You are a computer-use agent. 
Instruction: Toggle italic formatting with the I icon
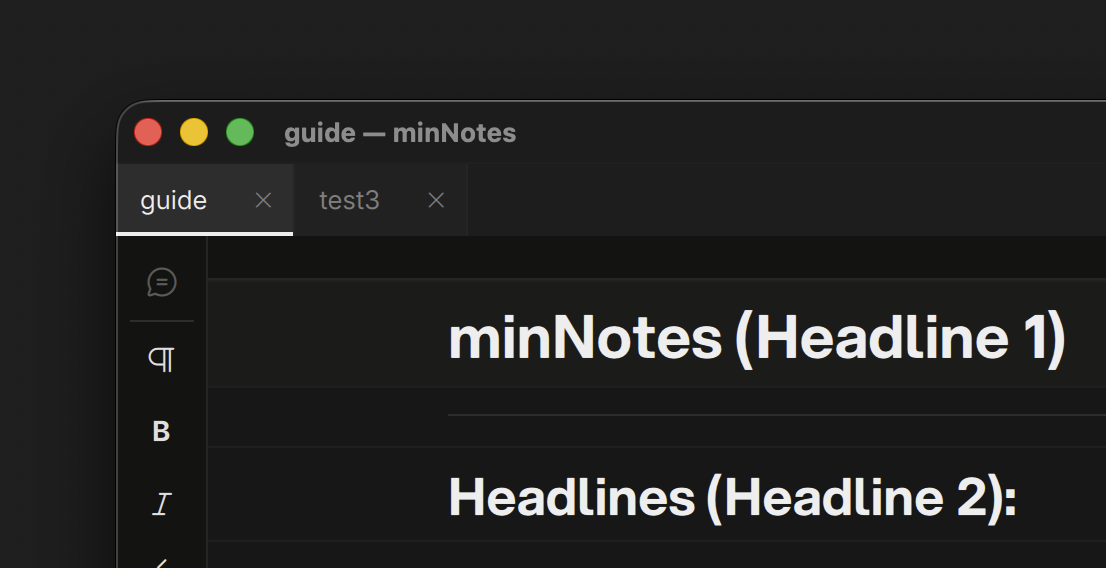[x=162, y=504]
